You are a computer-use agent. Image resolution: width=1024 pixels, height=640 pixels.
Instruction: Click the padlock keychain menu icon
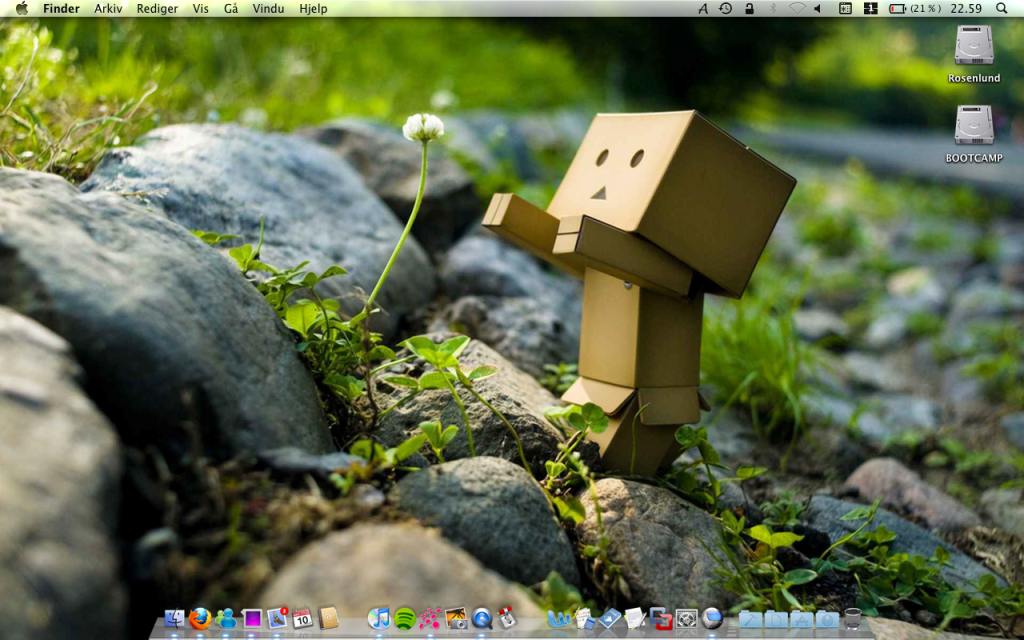(749, 8)
